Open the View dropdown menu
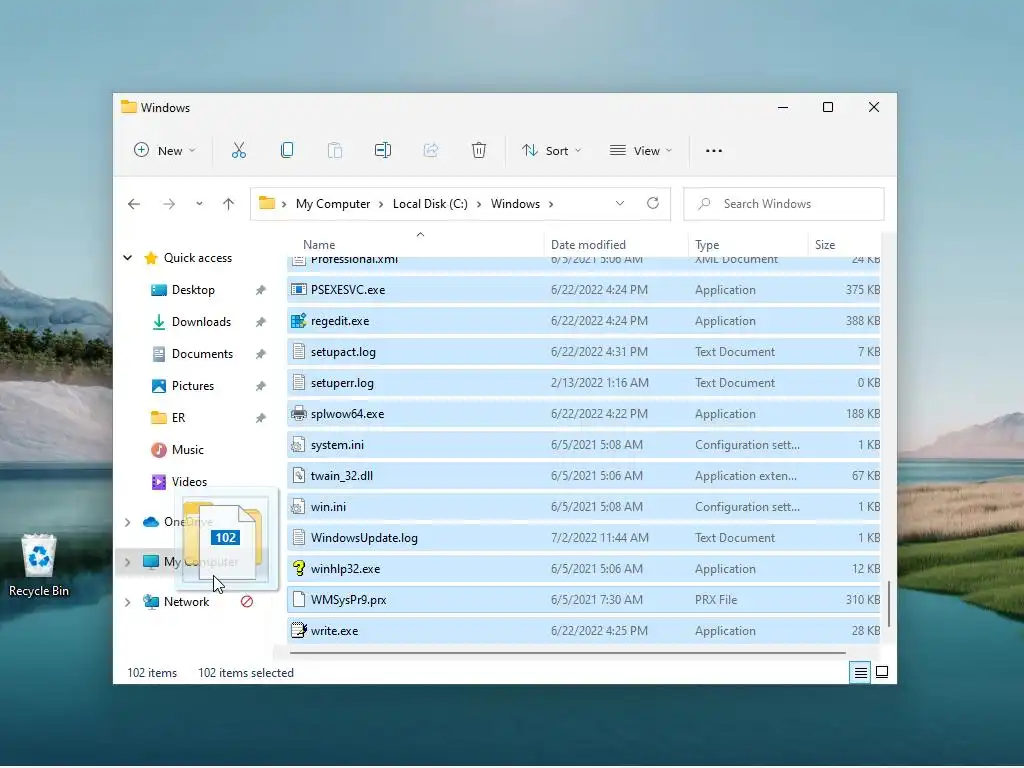The width and height of the screenshot is (1024, 768). pyautogui.click(x=641, y=151)
